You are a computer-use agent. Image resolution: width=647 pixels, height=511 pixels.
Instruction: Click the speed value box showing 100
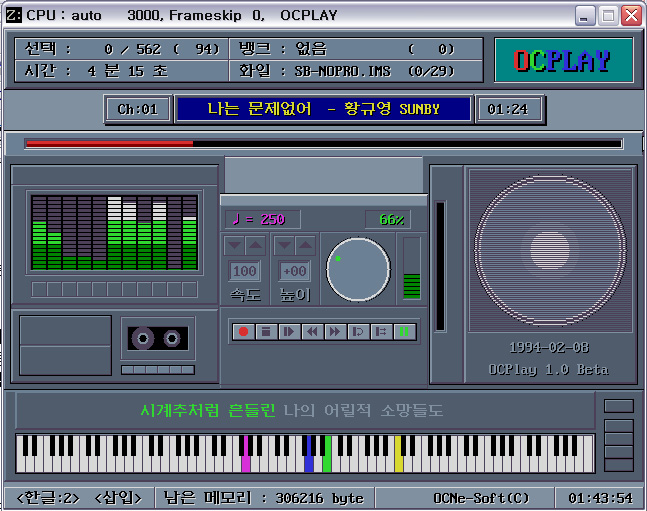coord(245,271)
